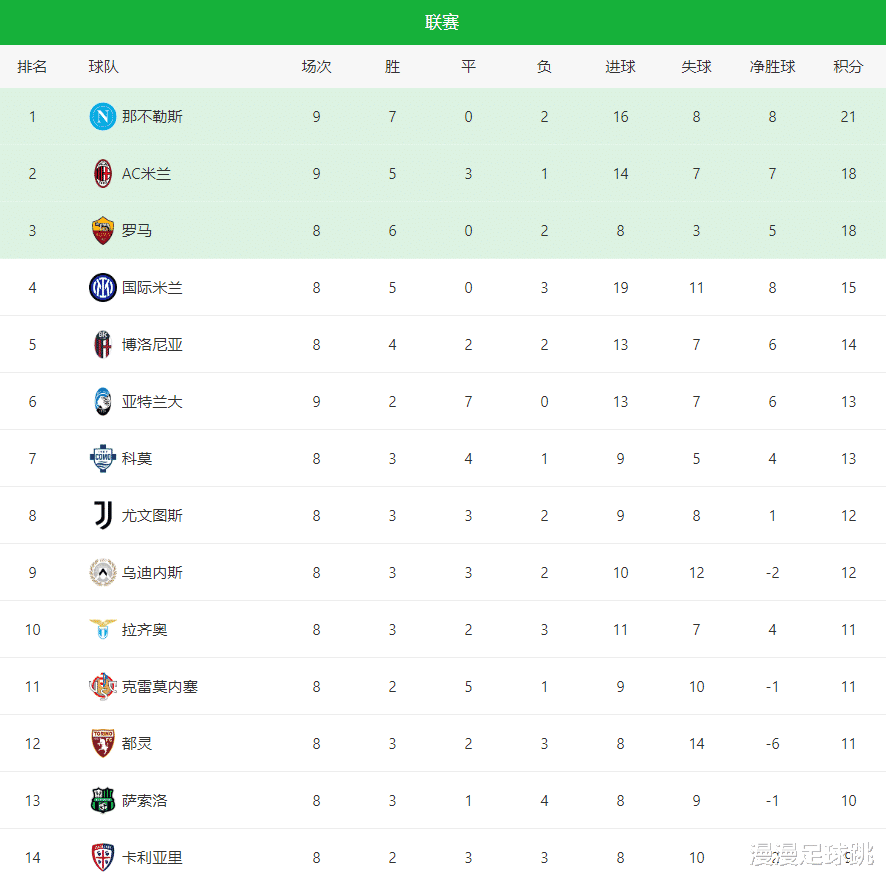Click the 克雷莫内塞 team name
Image resolution: width=886 pixels, height=883 pixels.
click(x=160, y=687)
